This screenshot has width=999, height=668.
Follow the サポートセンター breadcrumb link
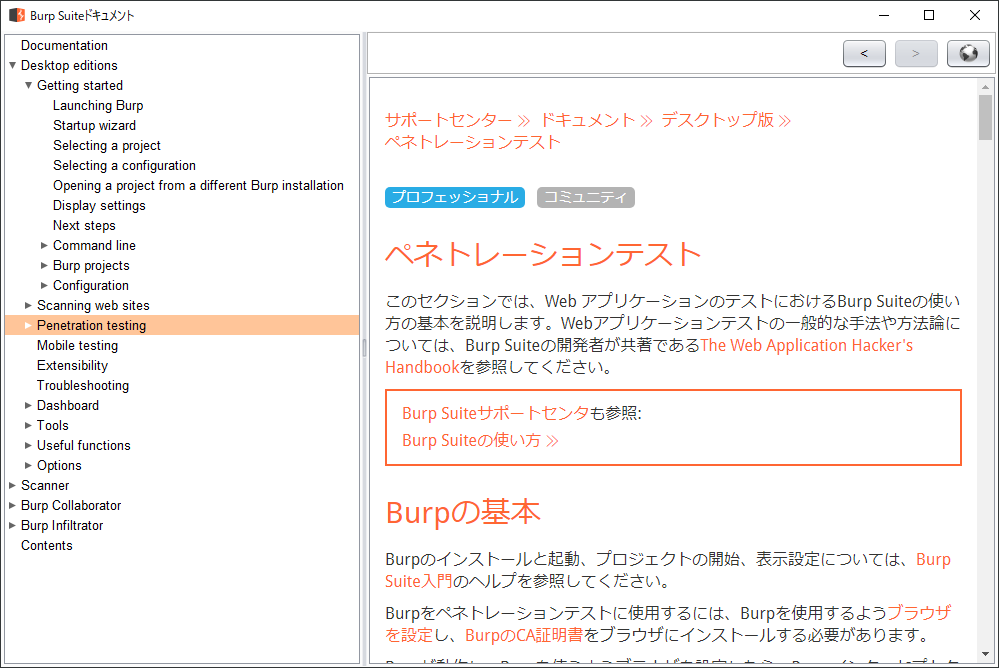(448, 120)
